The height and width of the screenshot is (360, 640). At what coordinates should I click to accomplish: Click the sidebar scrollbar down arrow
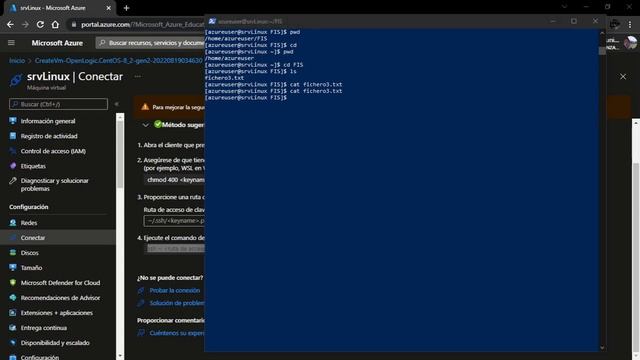pos(120,356)
